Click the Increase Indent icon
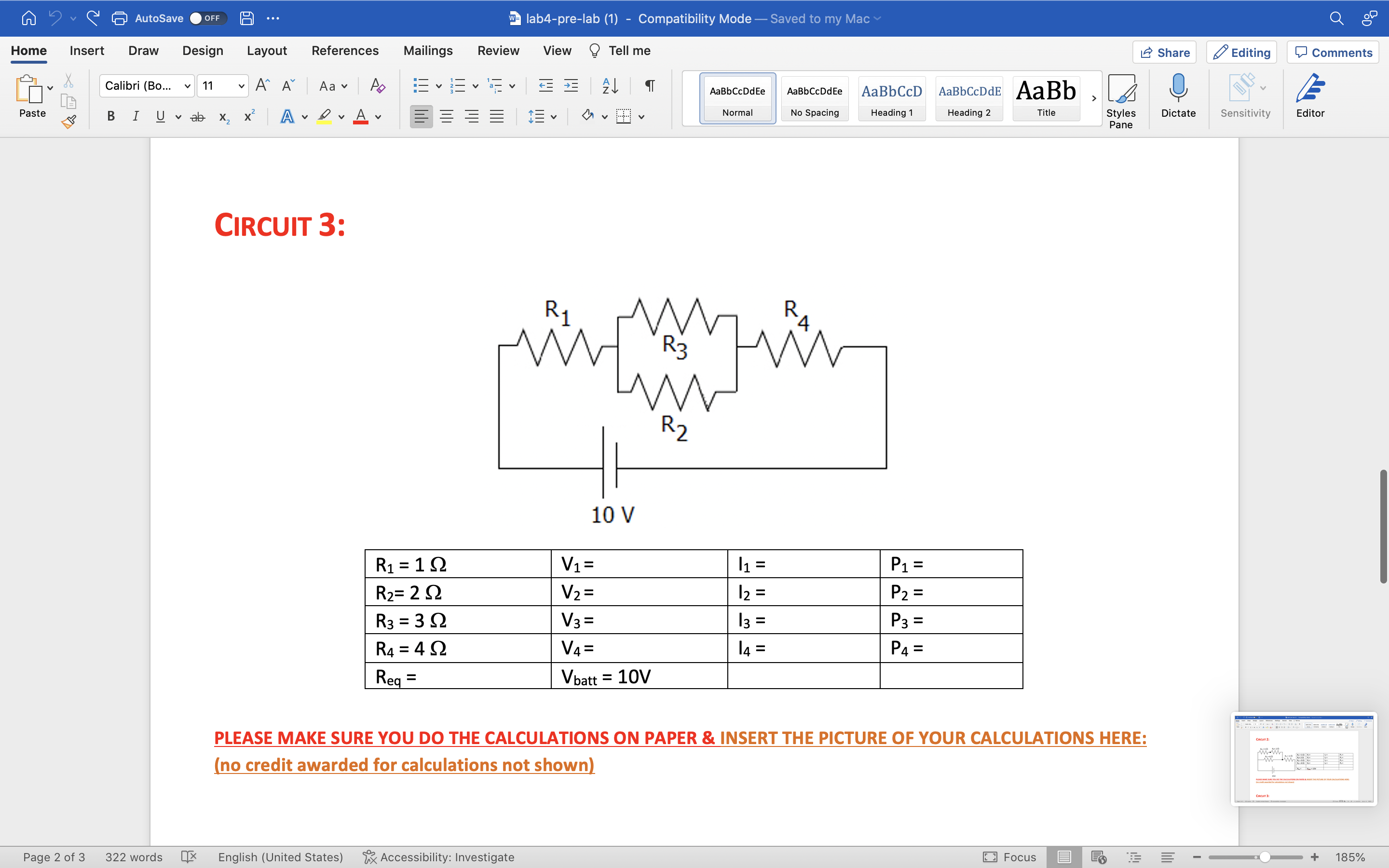The image size is (1389, 868). (571, 85)
